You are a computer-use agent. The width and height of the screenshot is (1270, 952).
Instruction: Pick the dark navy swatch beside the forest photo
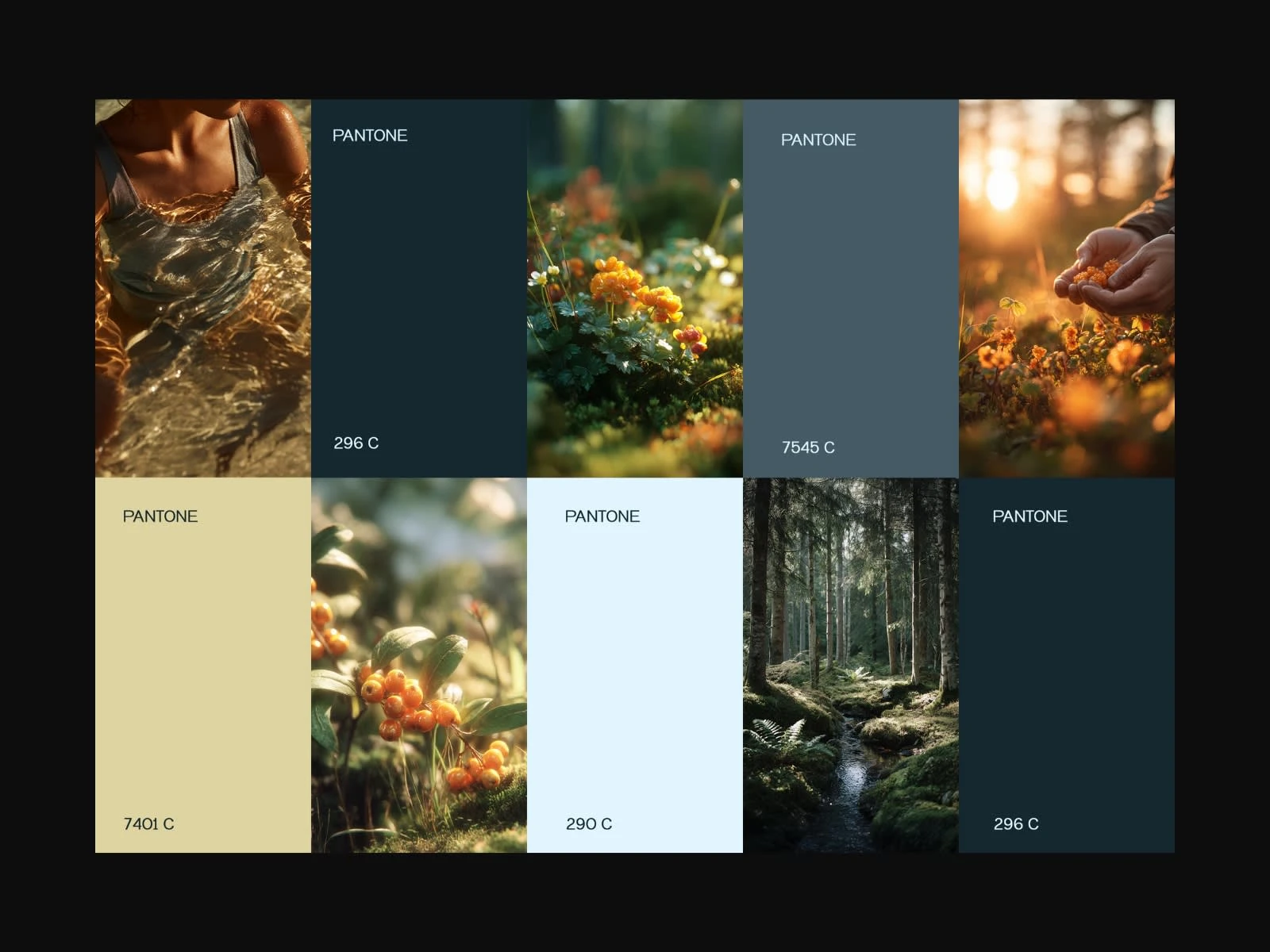coord(1067,666)
